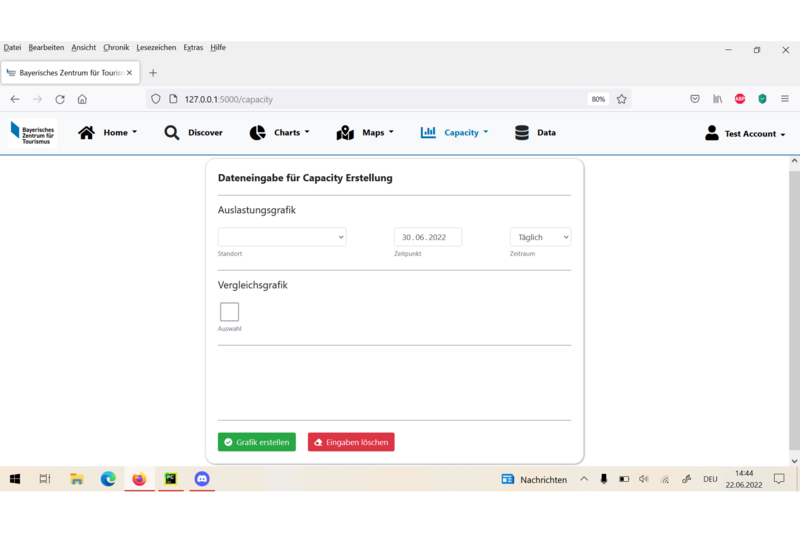Click the Charts pie chart icon
The width and height of the screenshot is (800, 533).
tap(257, 133)
